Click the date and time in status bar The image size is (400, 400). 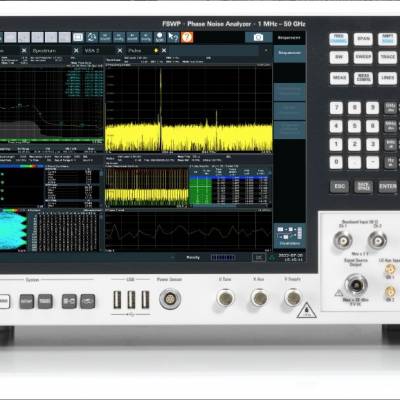pyautogui.click(x=291, y=257)
